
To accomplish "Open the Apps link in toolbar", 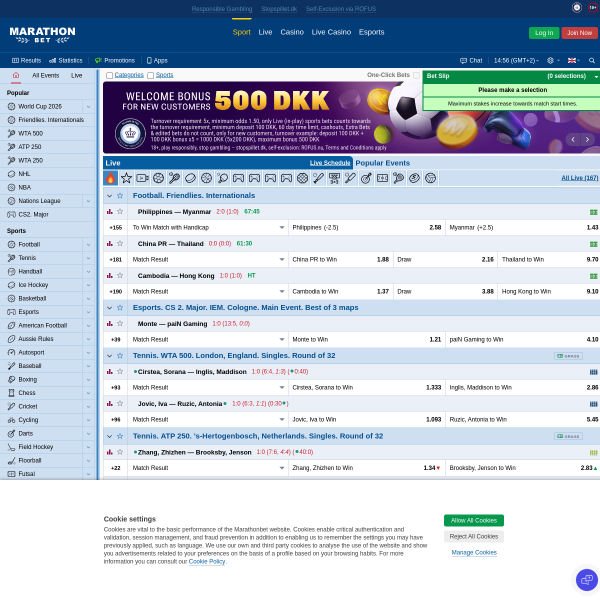I will click(157, 60).
